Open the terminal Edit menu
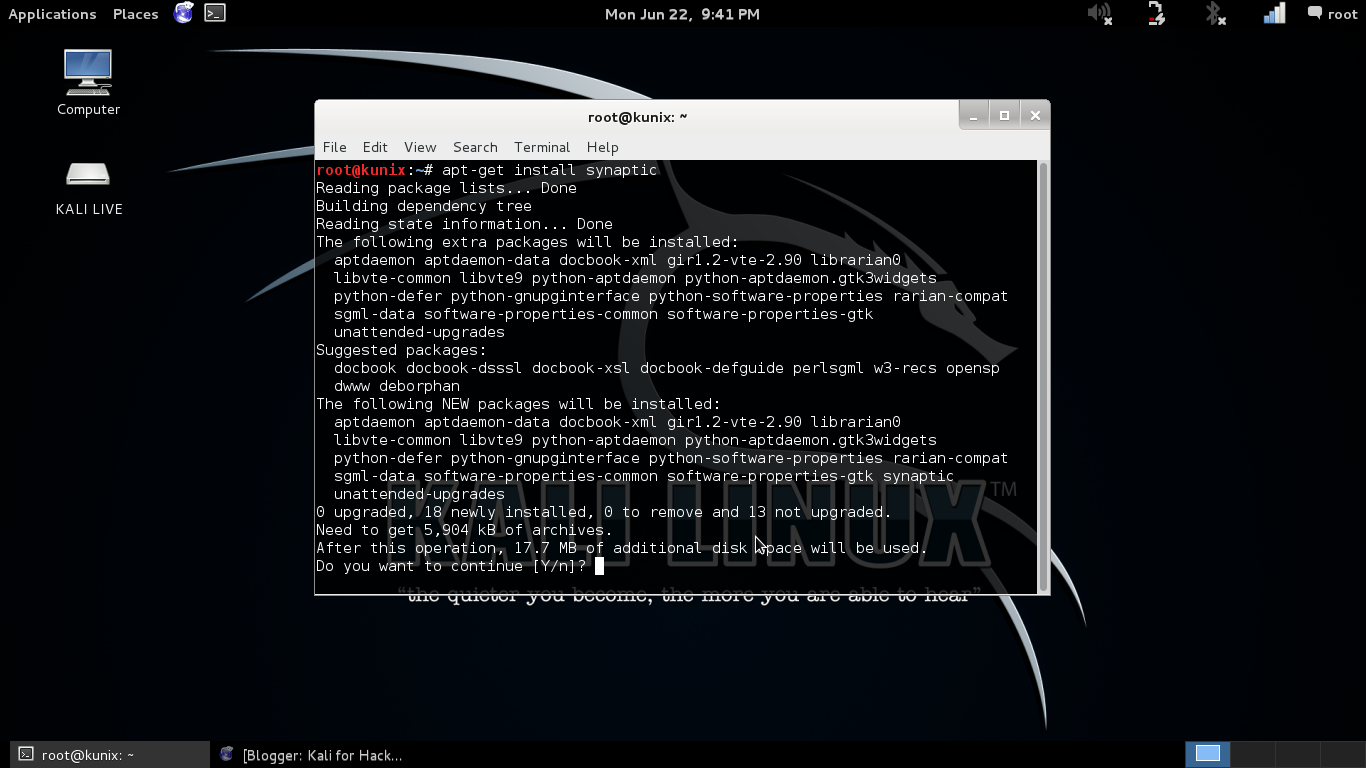 click(x=375, y=147)
